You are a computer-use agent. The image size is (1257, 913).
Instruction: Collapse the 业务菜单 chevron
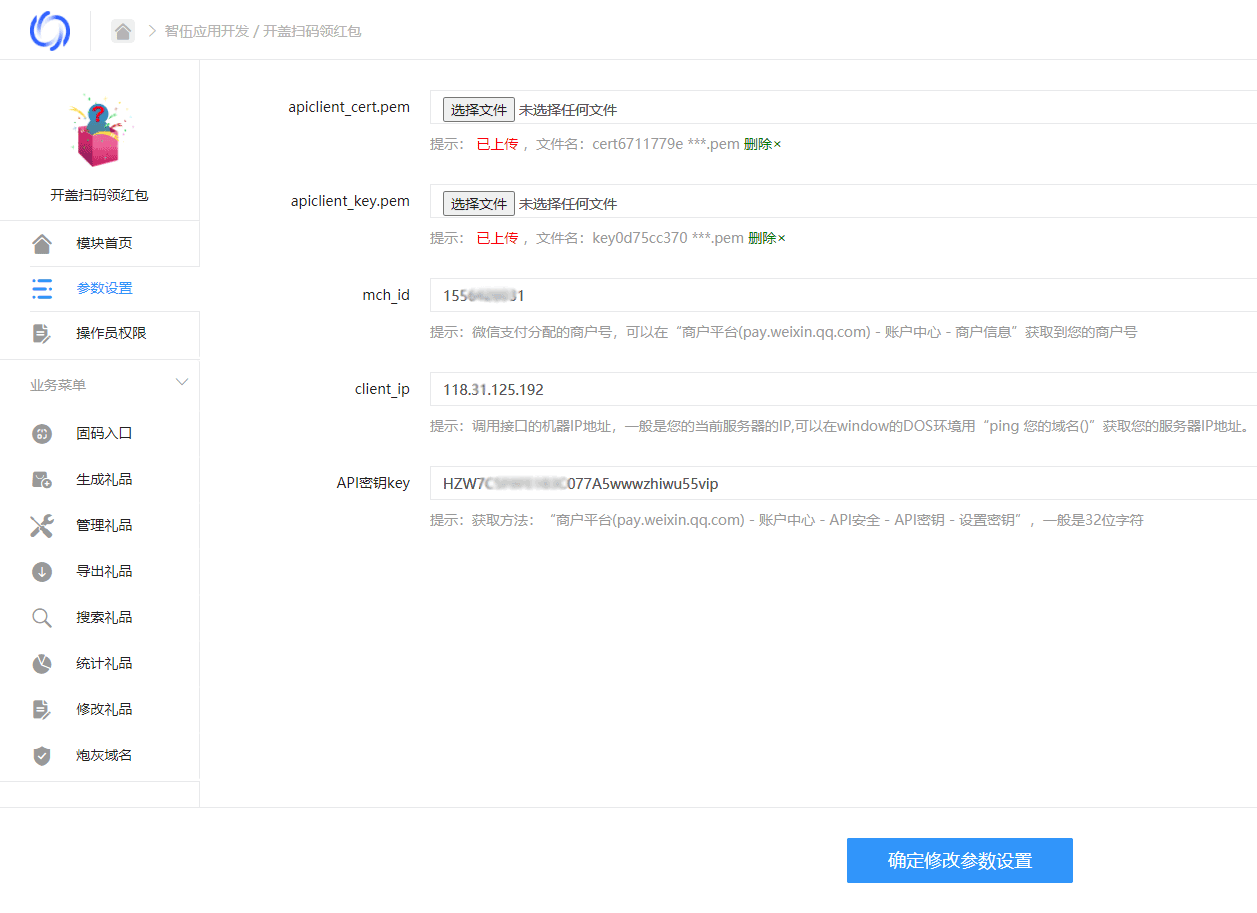click(182, 383)
